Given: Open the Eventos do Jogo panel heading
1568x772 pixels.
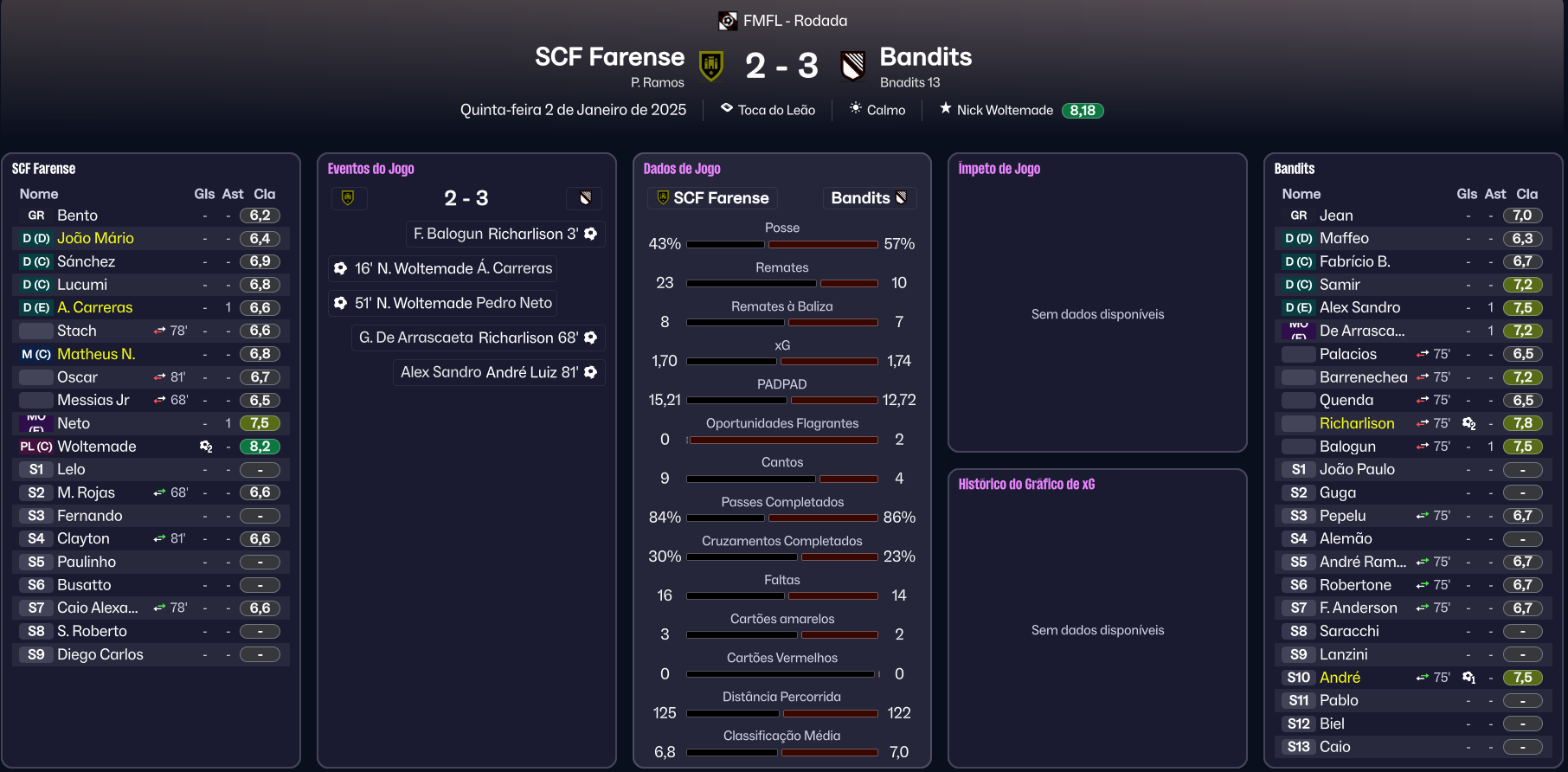Looking at the screenshot, I should 370,169.
